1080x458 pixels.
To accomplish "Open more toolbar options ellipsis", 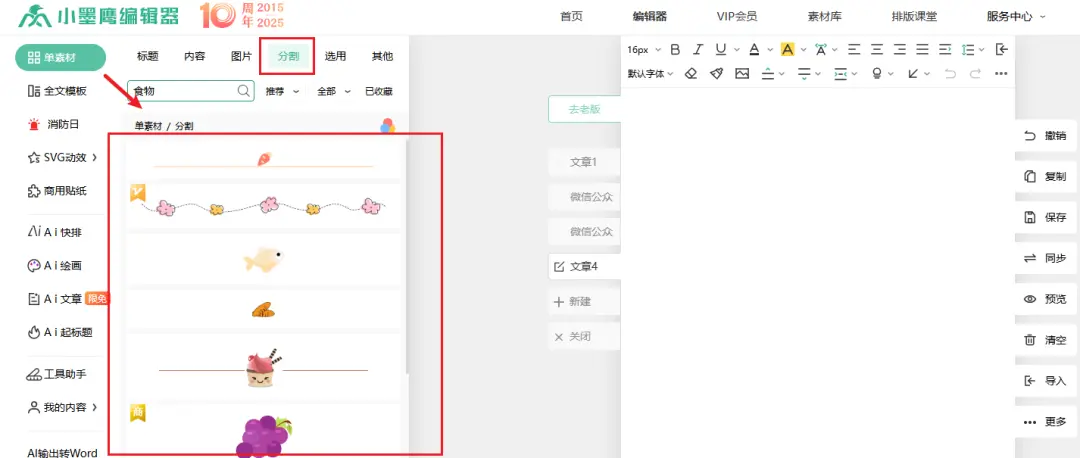I will click(1001, 74).
